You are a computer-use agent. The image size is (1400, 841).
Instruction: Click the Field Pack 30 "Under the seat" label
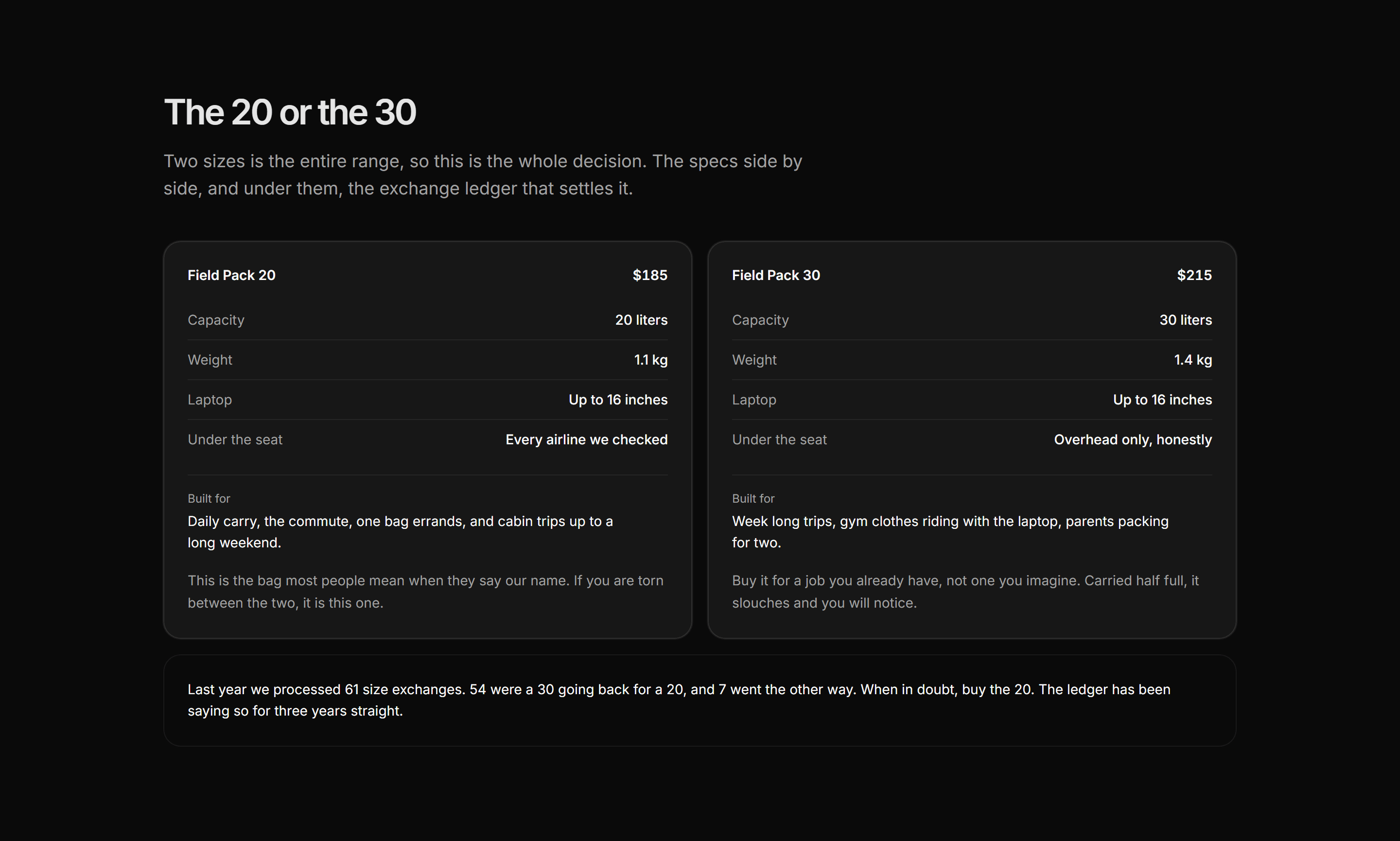[x=779, y=439]
